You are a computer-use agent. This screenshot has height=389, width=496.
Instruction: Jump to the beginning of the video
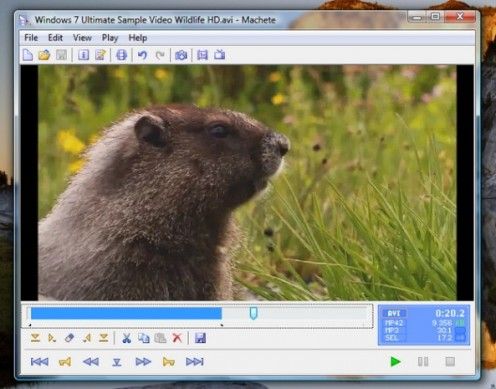coord(39,362)
